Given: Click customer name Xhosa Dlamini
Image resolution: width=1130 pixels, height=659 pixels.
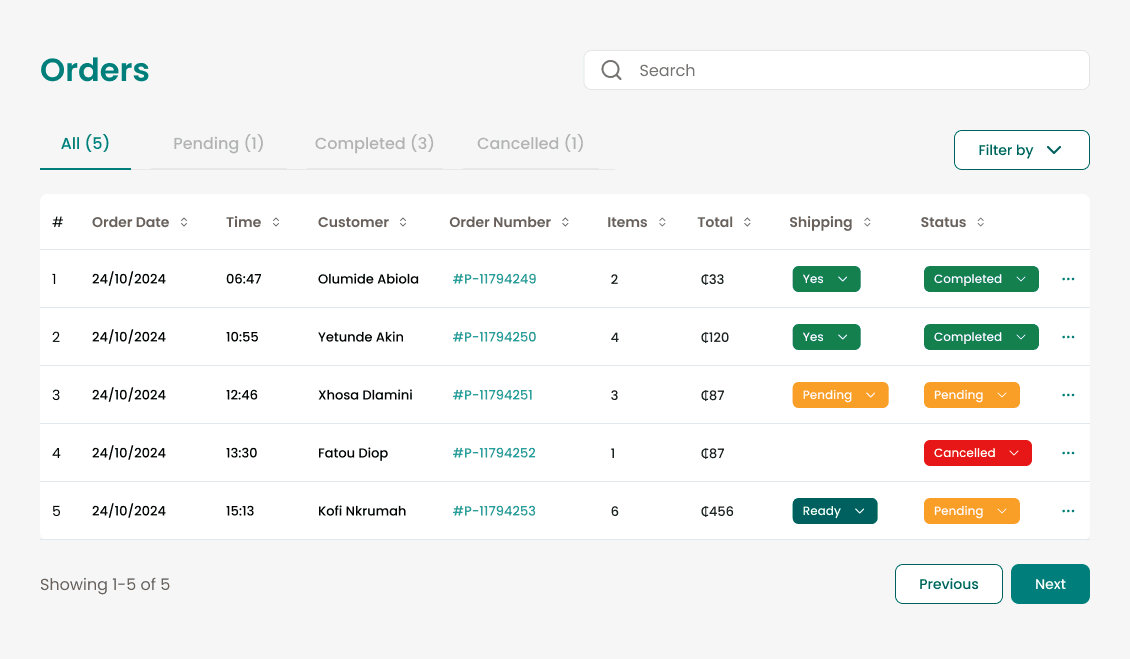Looking at the screenshot, I should click(x=365, y=395).
